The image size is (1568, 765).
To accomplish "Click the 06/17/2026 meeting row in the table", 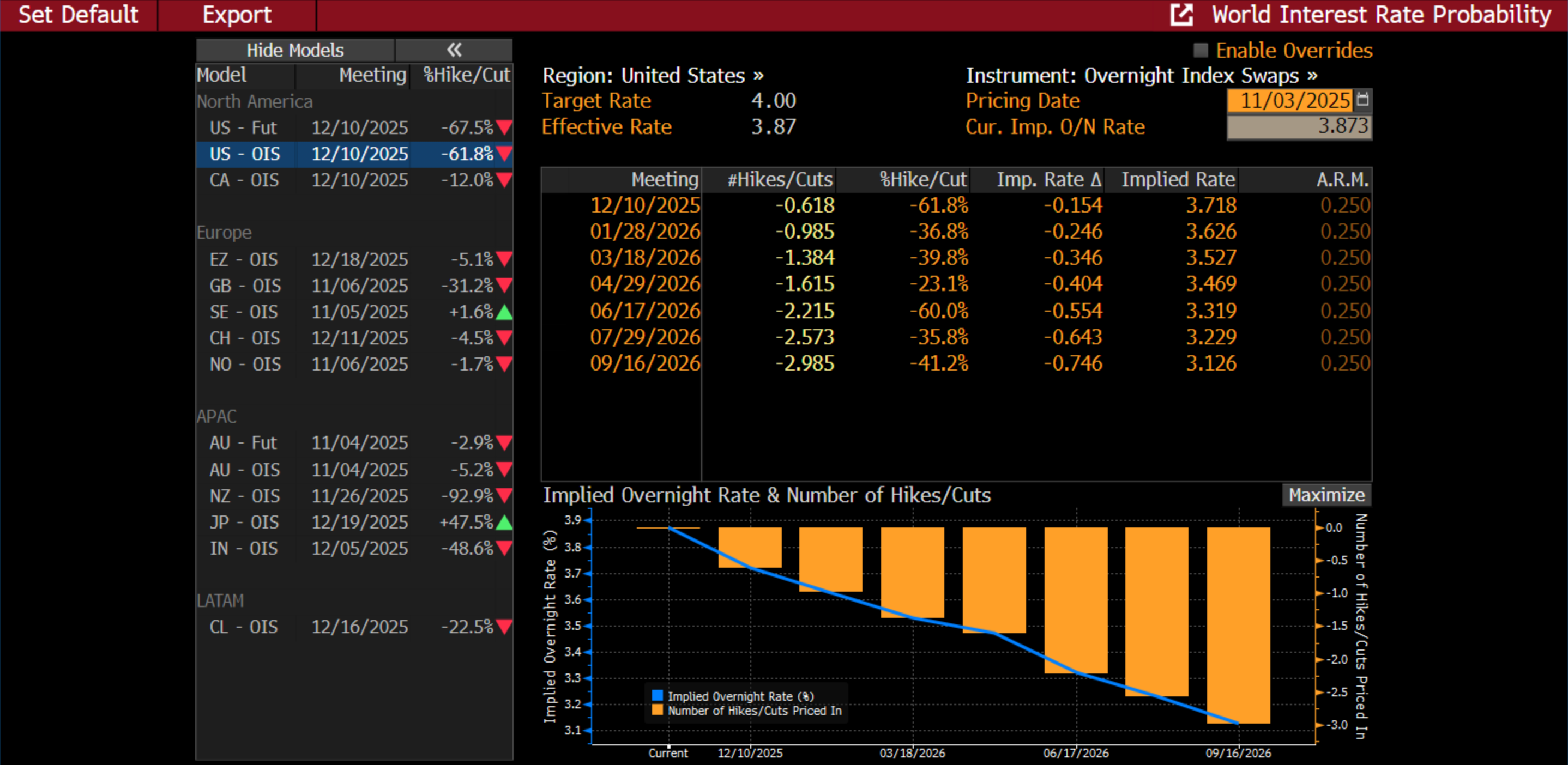I will pyautogui.click(x=645, y=311).
